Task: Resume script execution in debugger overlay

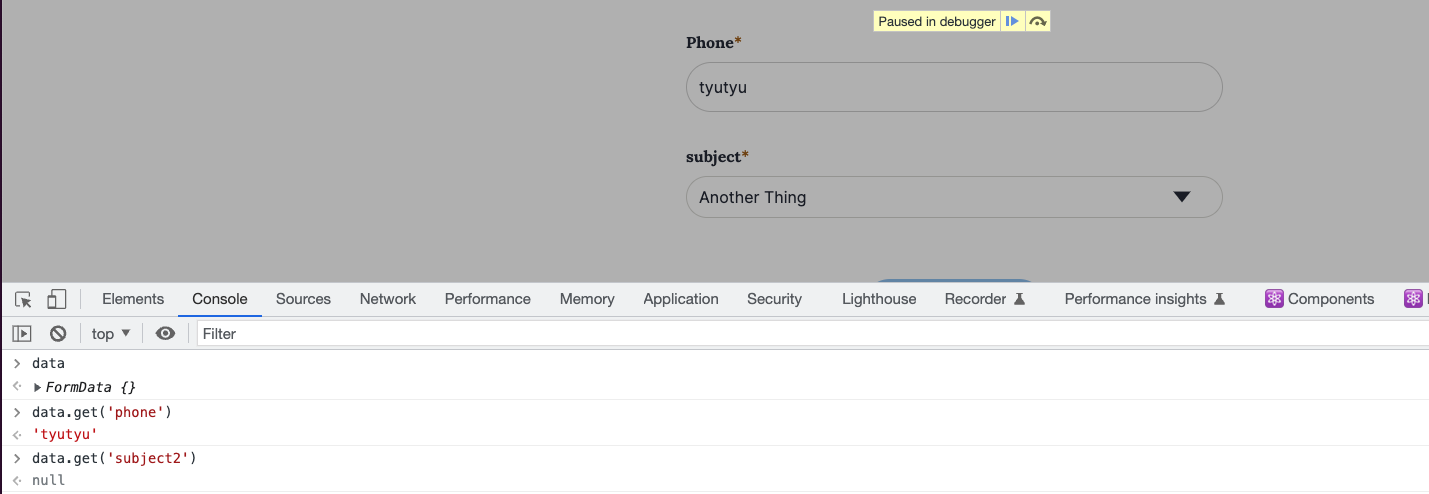Action: (x=1013, y=21)
